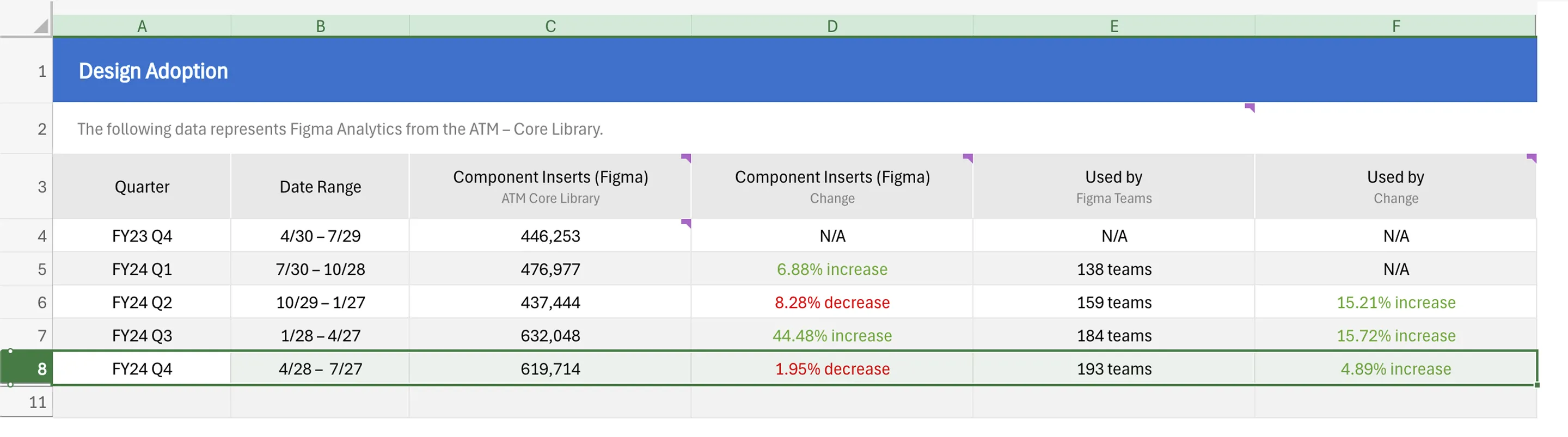The width and height of the screenshot is (1568, 437).
Task: Select column C header
Action: coord(550,26)
